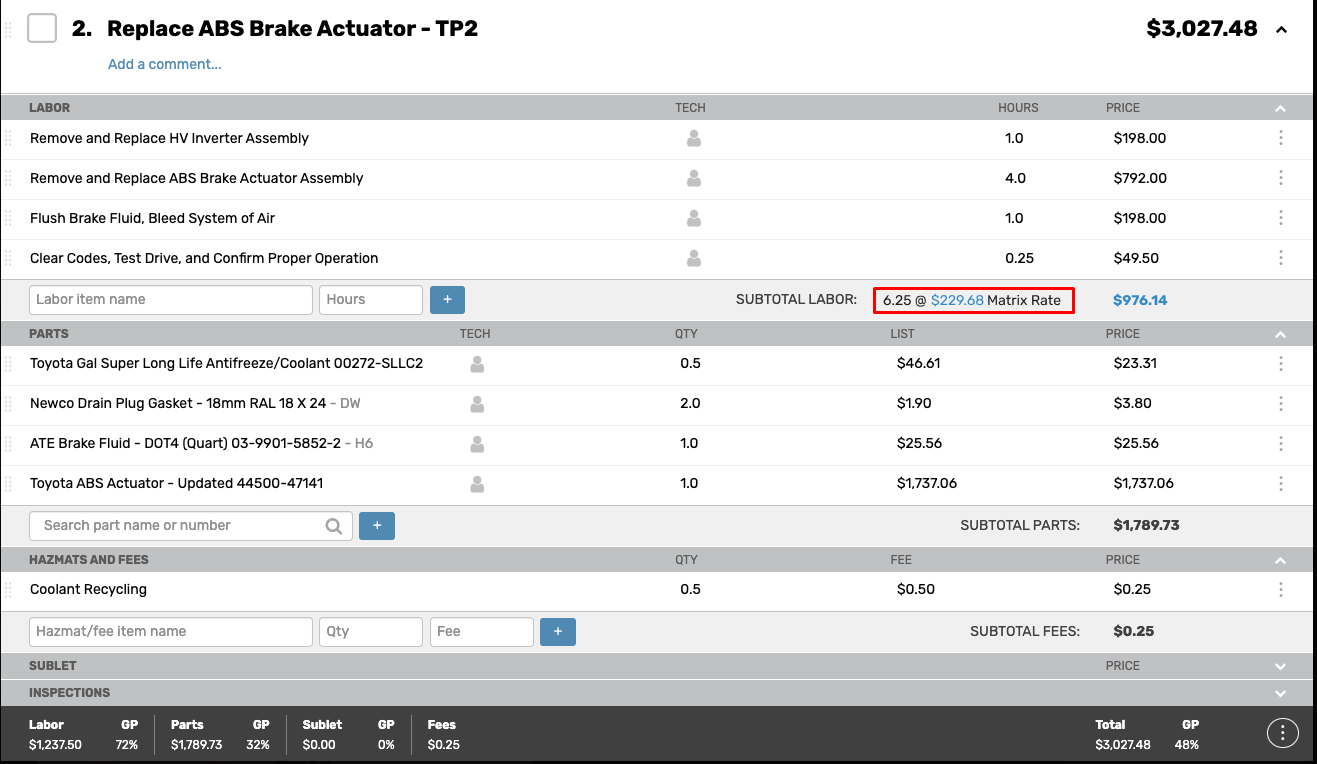Expand the Sublet section

tap(1281, 666)
